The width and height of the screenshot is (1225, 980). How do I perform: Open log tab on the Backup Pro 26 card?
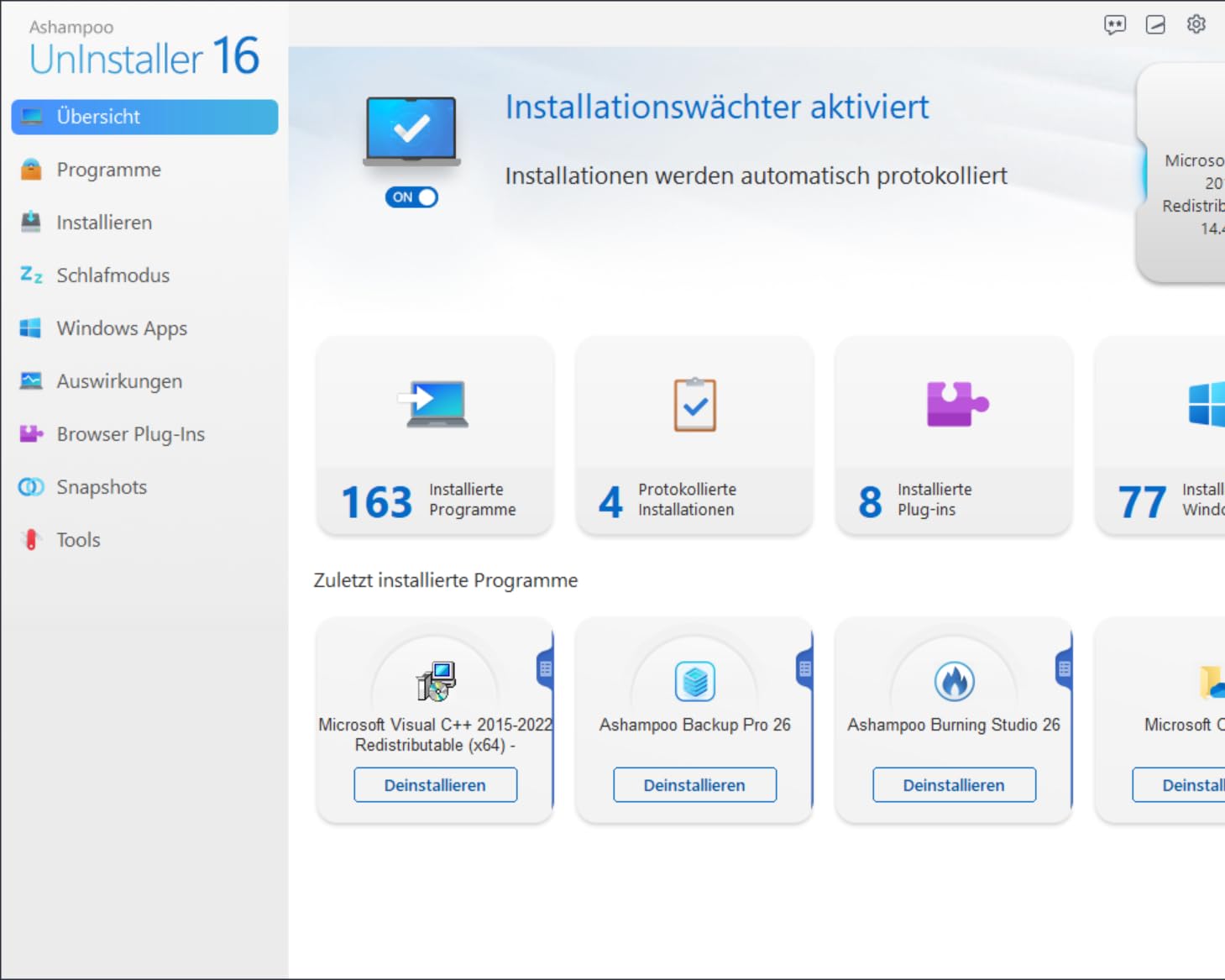tap(805, 668)
